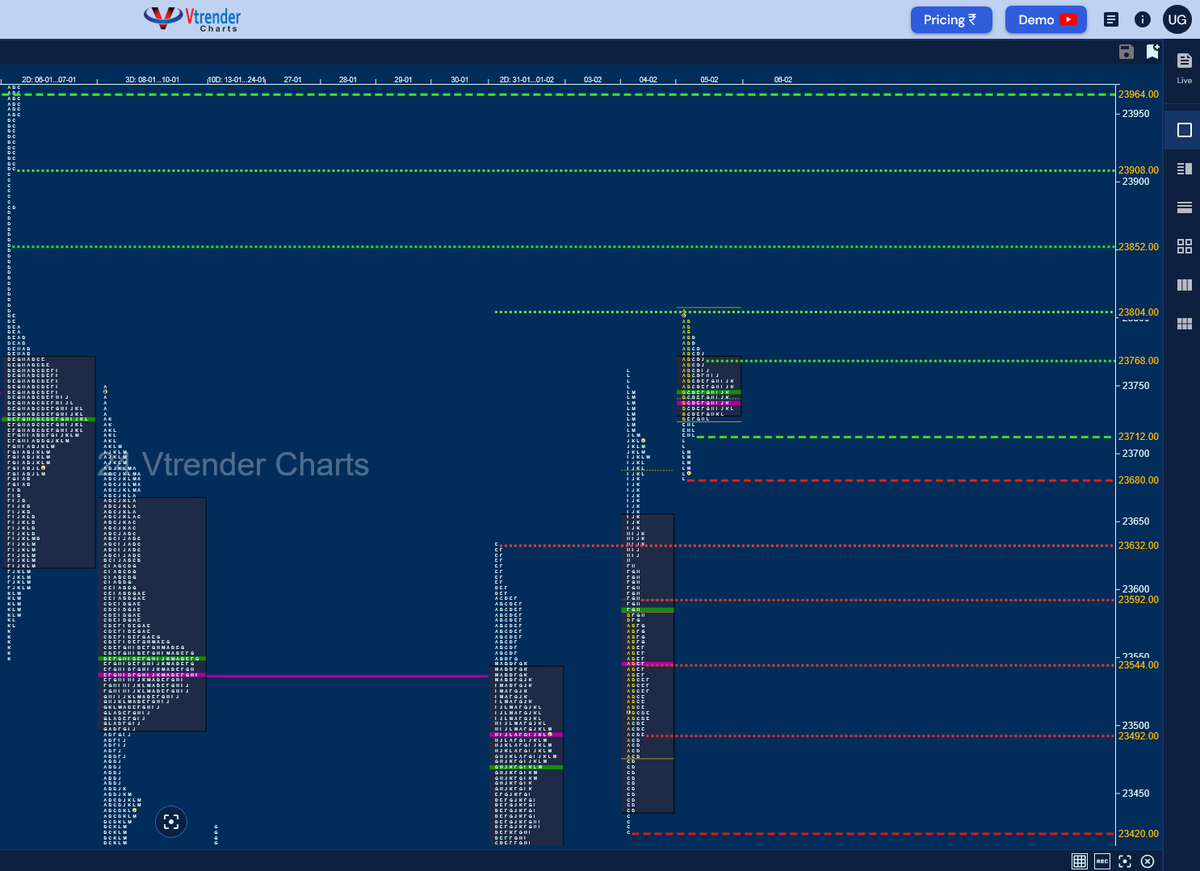Click the 23544.00 price level label

tap(1139, 664)
